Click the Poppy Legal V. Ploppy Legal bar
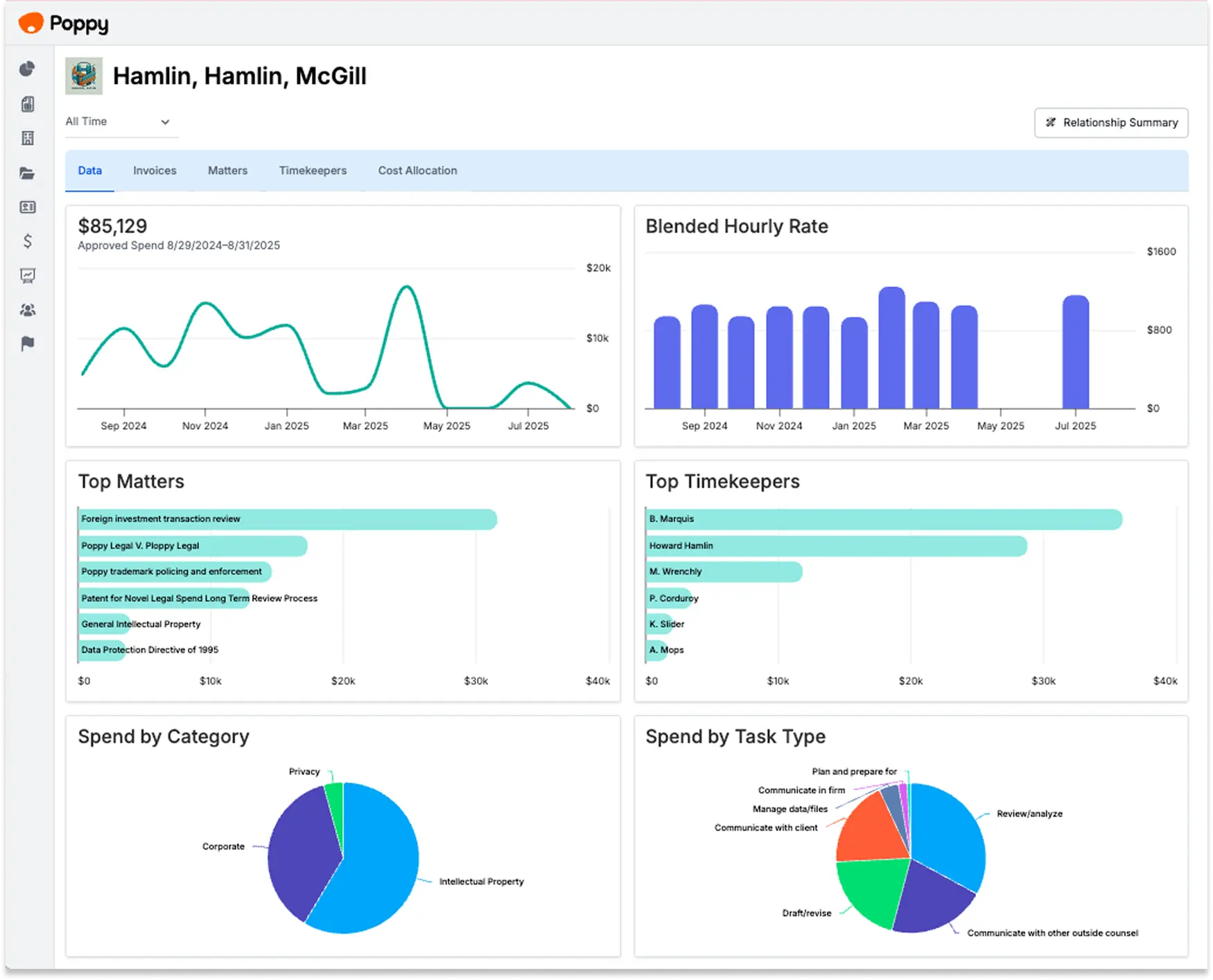Viewport: 1213px width, 980px height. tap(193, 546)
